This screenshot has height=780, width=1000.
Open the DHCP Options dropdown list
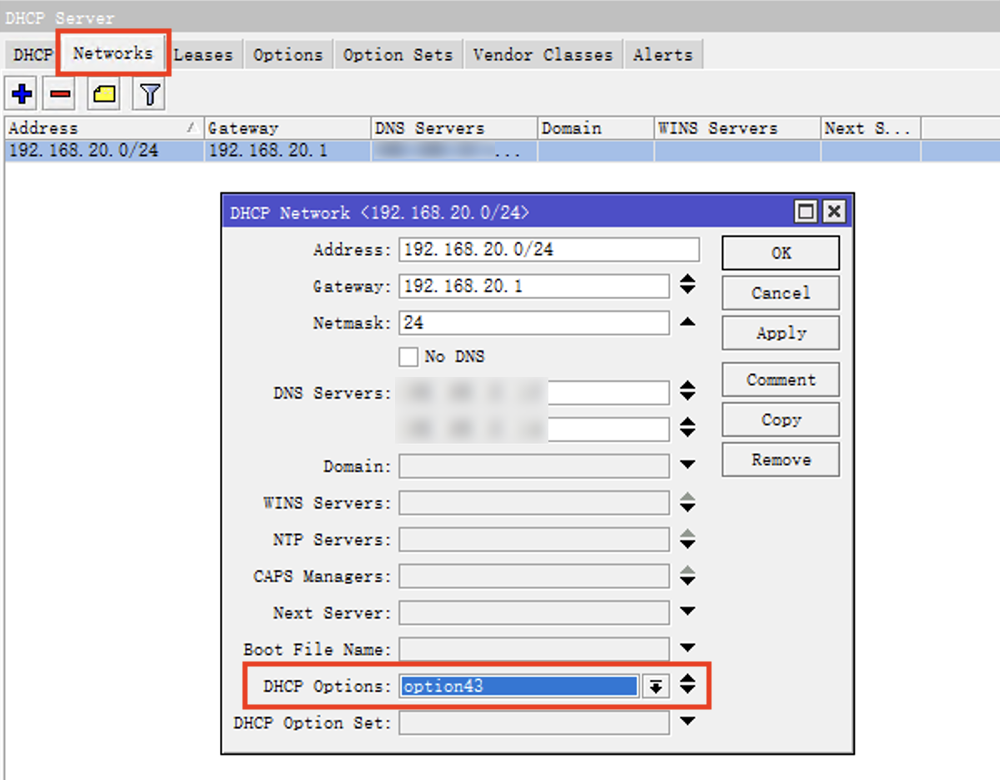655,686
